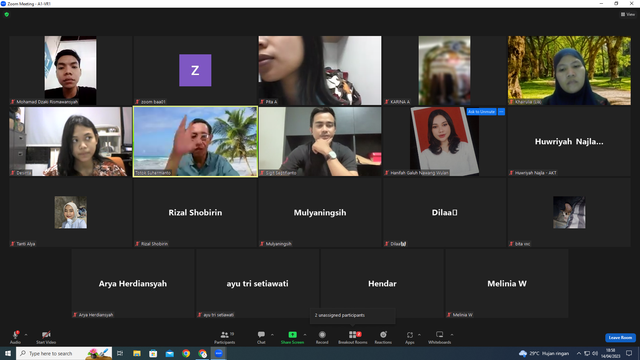The width and height of the screenshot is (640, 360).
Task: Click the taskbar search box
Action: (64, 353)
